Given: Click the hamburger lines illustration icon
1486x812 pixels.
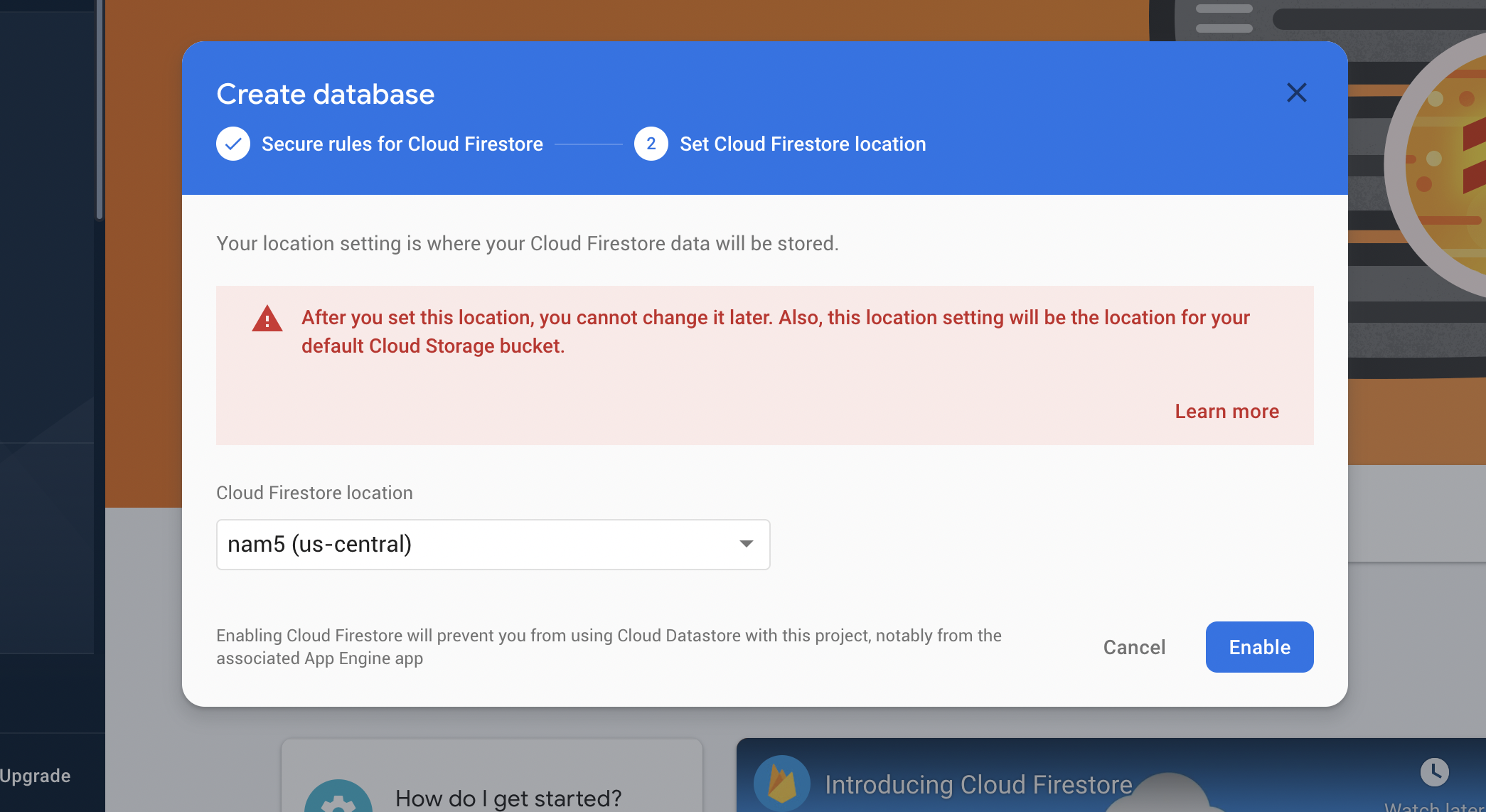Looking at the screenshot, I should (x=1224, y=18).
